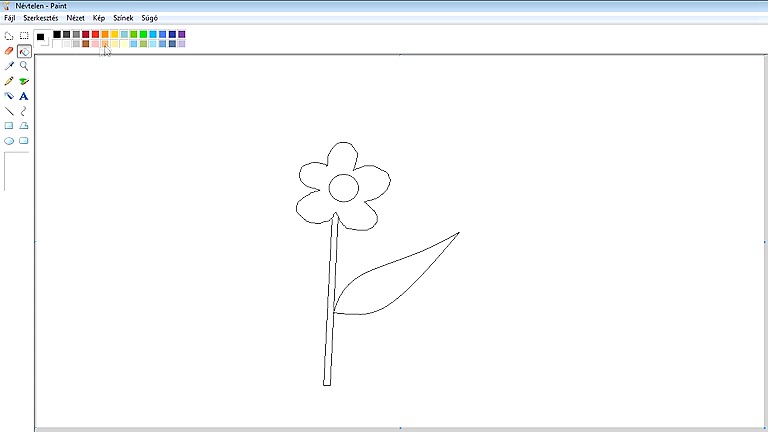Click inside the flower's center circle

pos(343,188)
